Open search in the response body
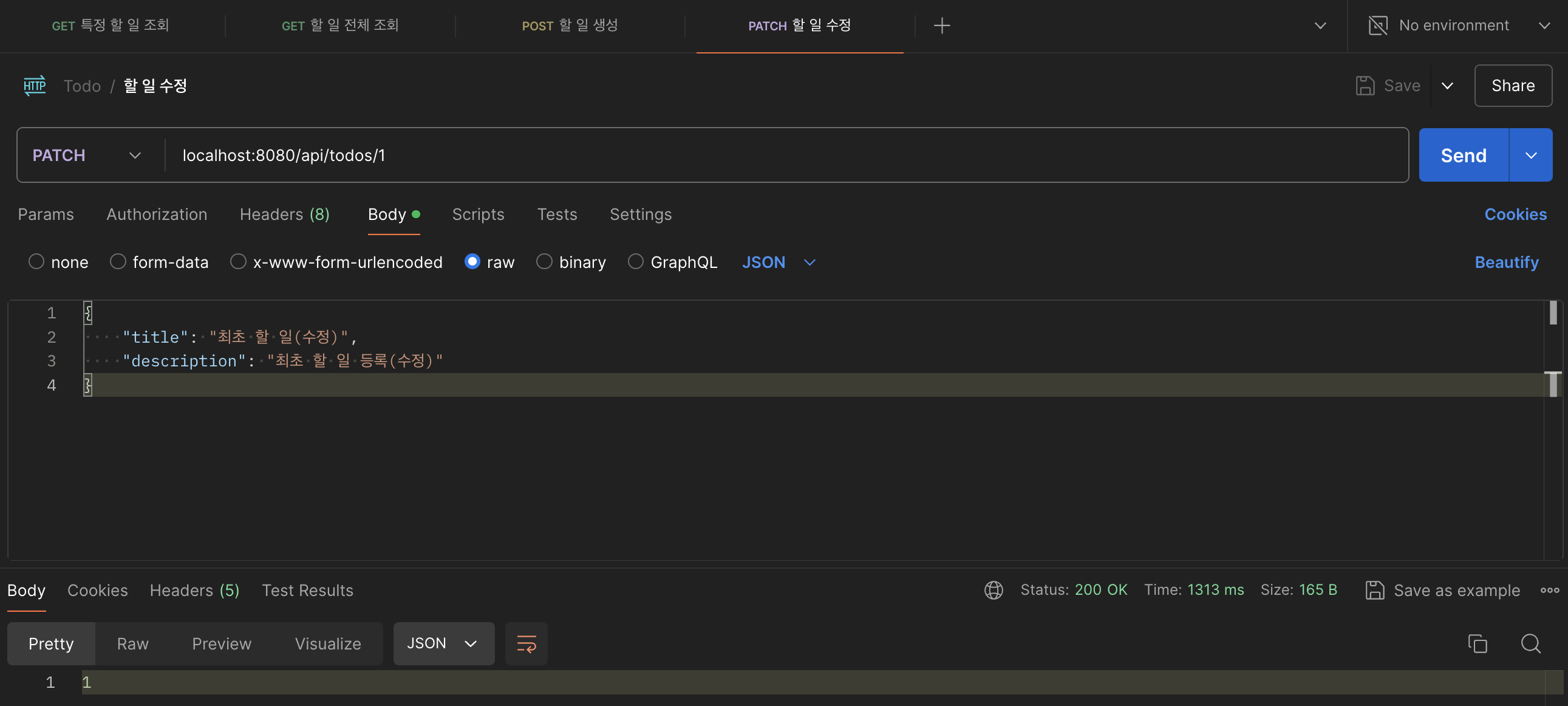 click(1530, 643)
